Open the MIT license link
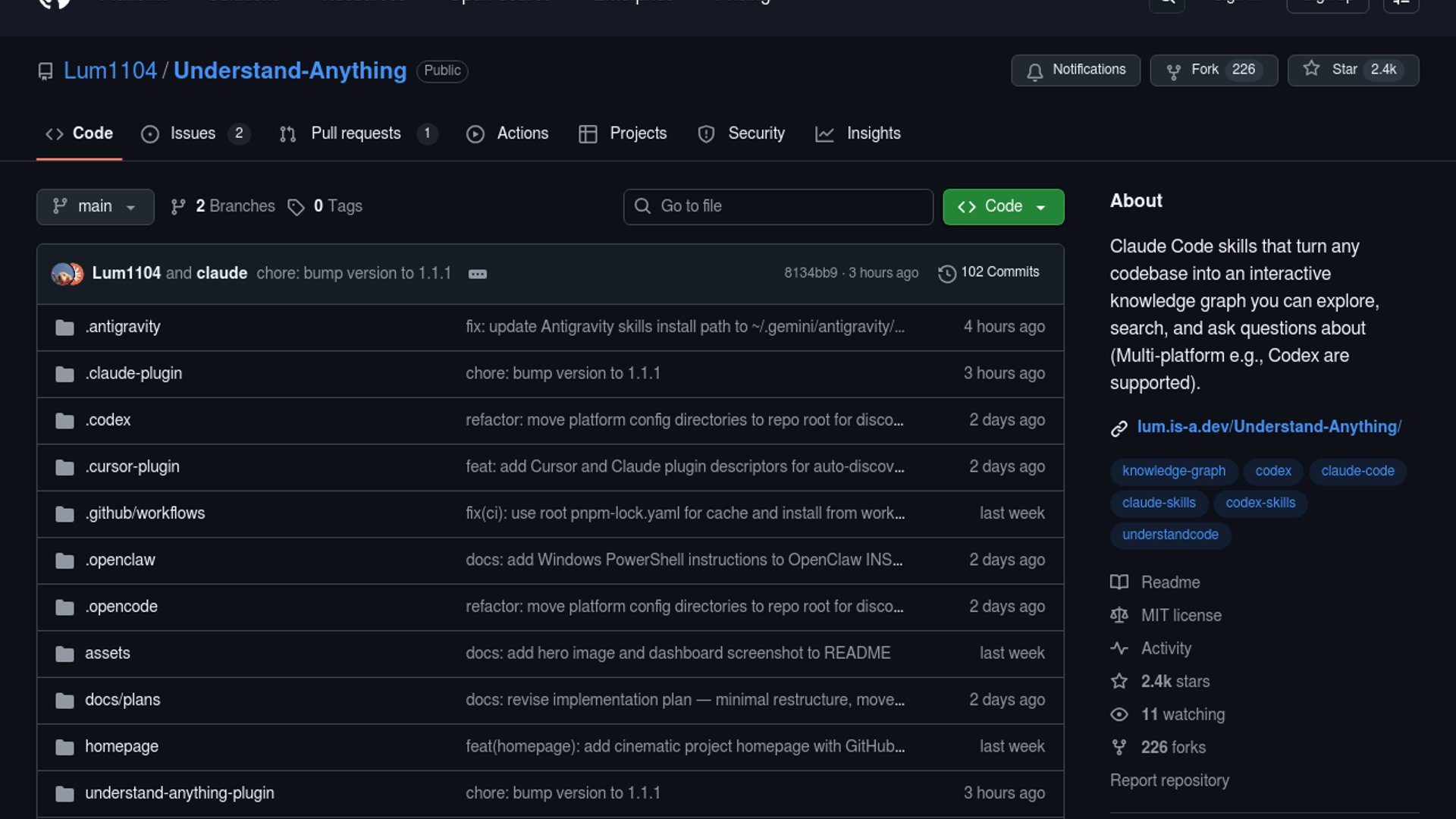 click(1181, 615)
